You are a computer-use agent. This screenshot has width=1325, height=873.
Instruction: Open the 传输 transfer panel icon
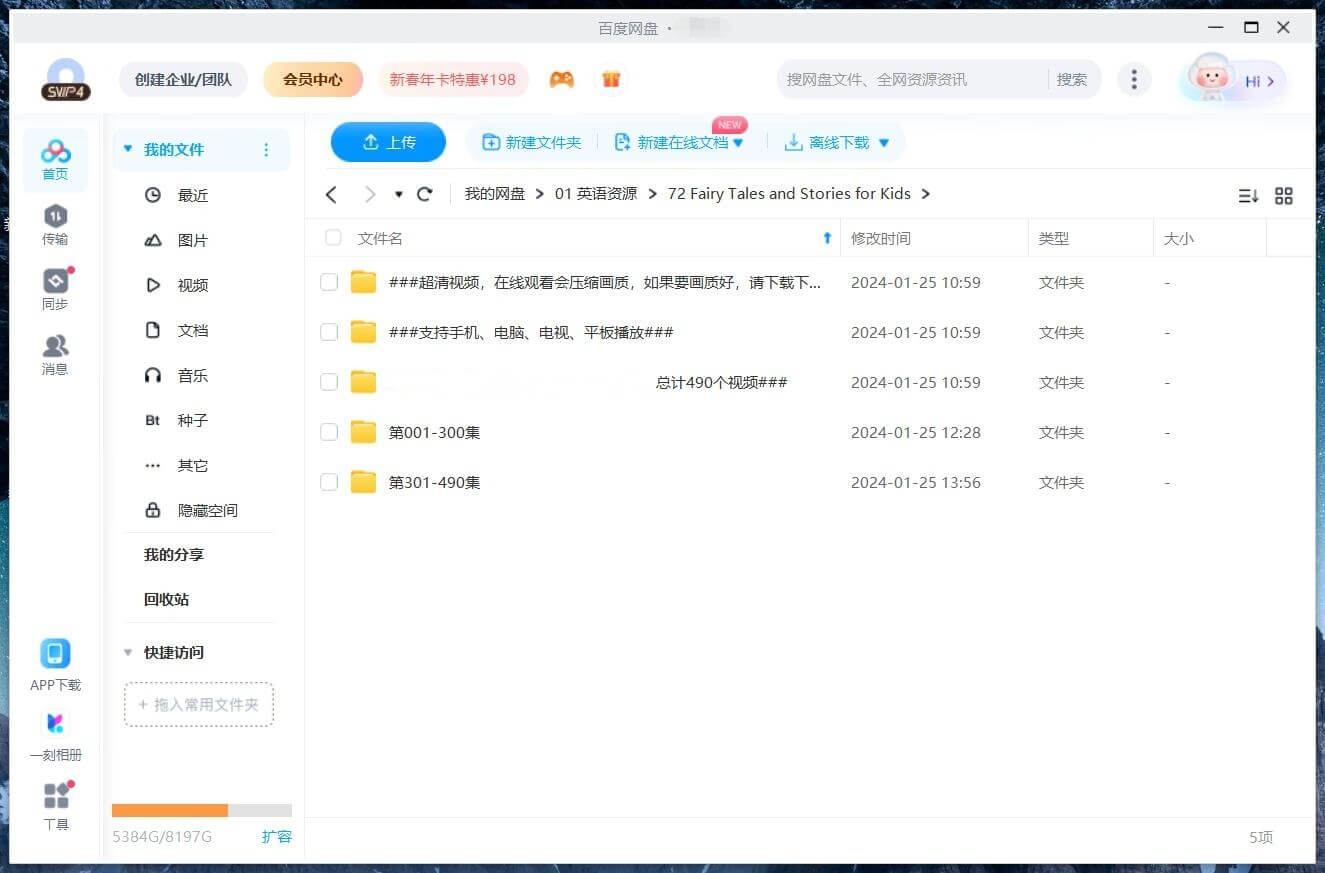tap(55, 217)
